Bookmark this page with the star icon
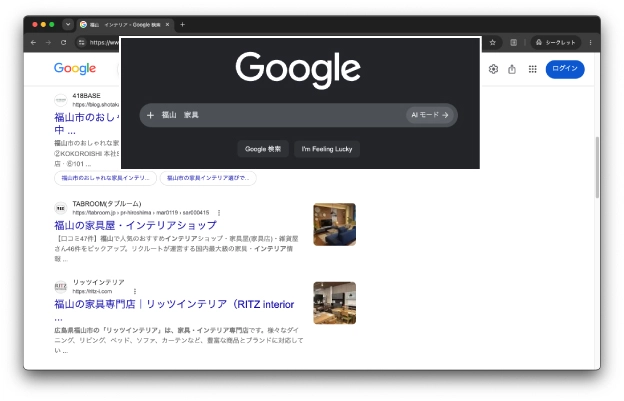This screenshot has width=624, height=401. pos(493,43)
